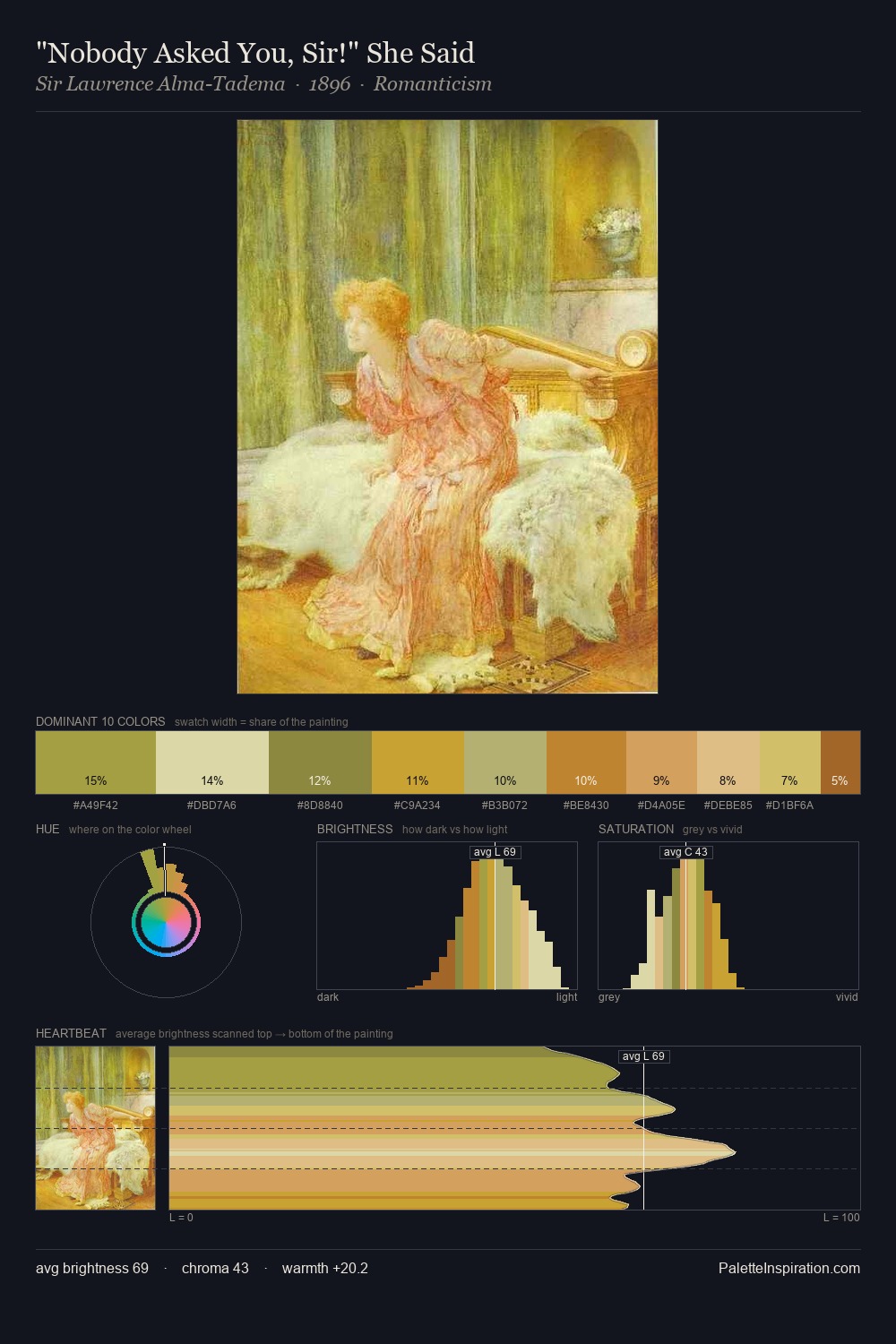Click the hex code label #DEBE85
This screenshot has width=896, height=1344.
click(x=728, y=806)
